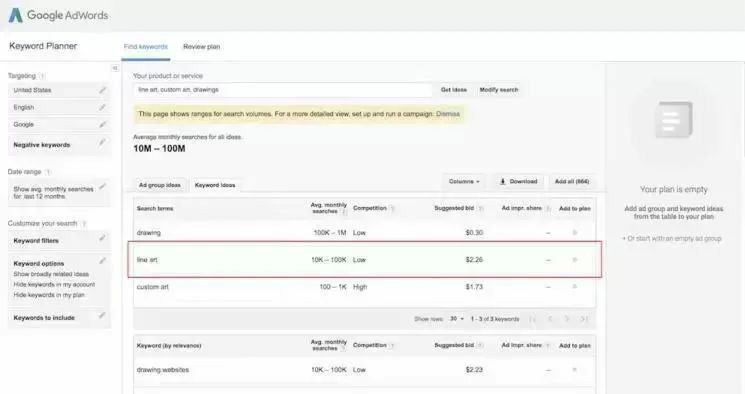Click 'Show avg. monthly searches' date setting
The width and height of the screenshot is (745, 394).
(x=53, y=192)
